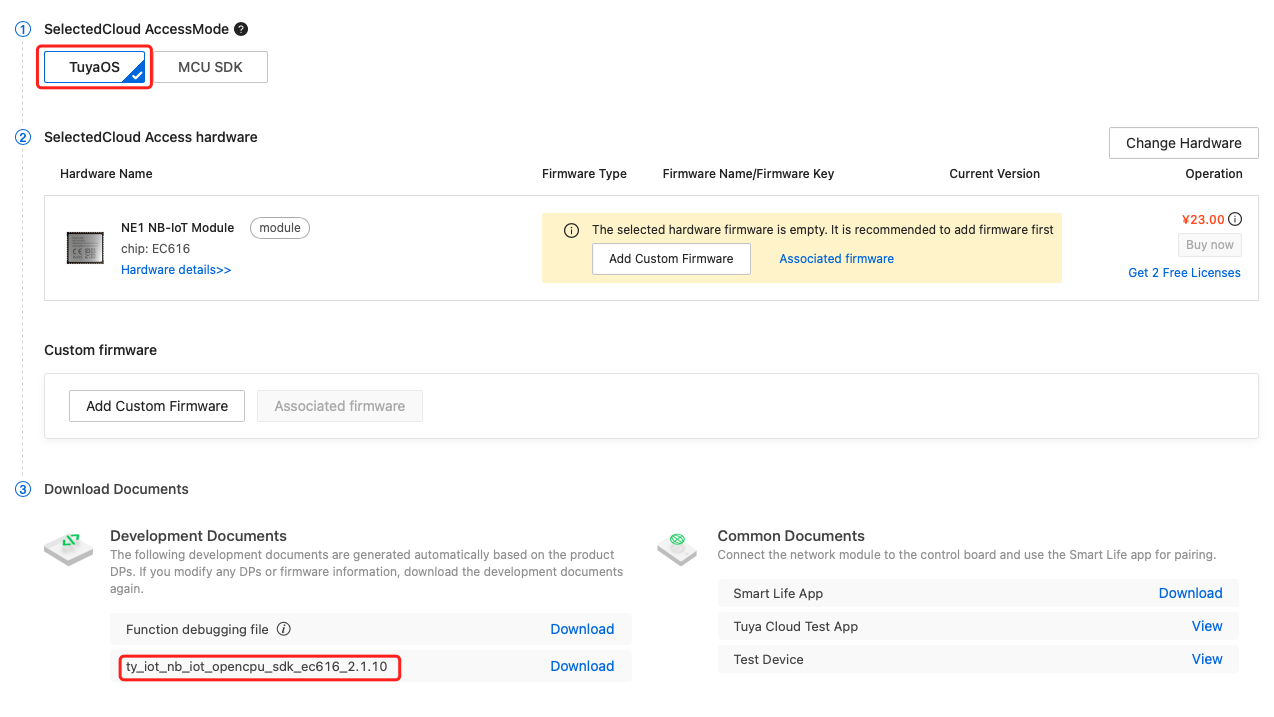Click the NE1 NB-IoT Module name text

pyautogui.click(x=177, y=228)
